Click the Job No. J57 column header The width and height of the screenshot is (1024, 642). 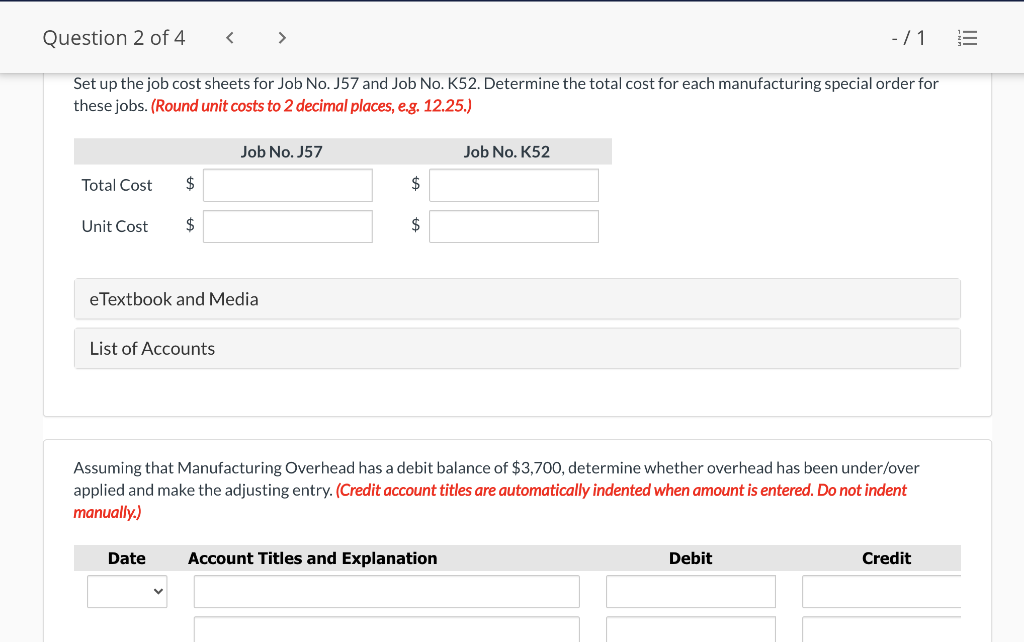coord(282,152)
